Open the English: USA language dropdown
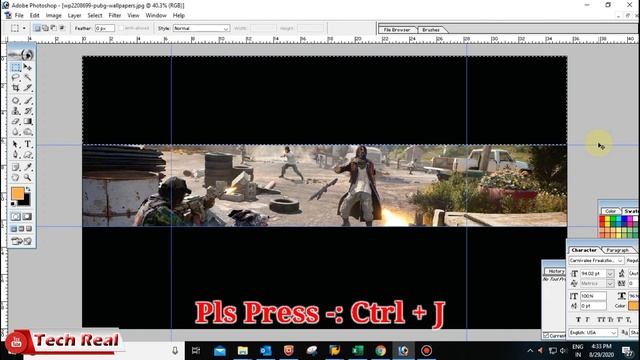This screenshot has height=360, width=640. click(593, 333)
